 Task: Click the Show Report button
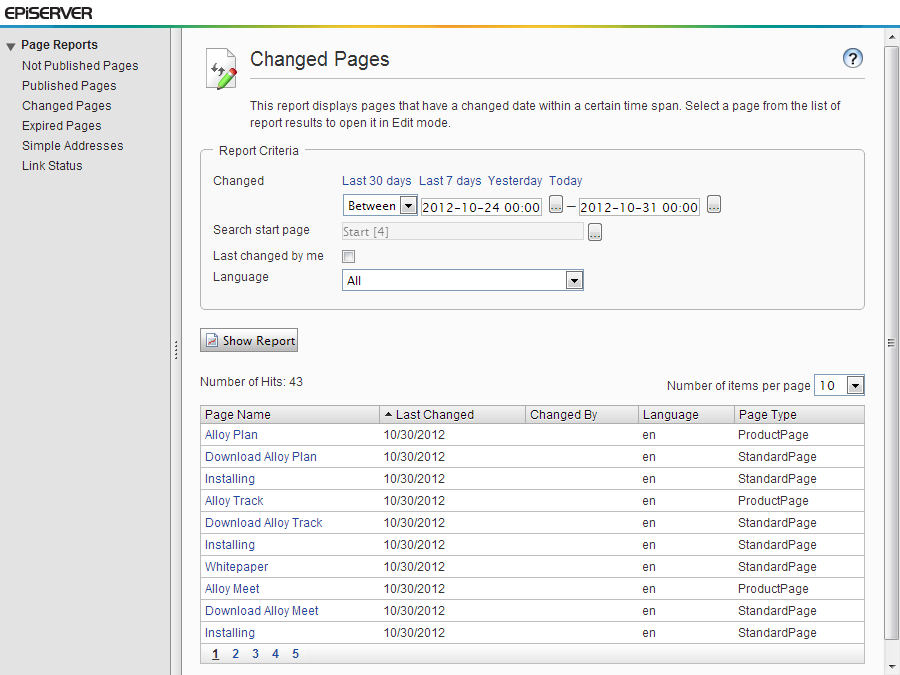click(249, 340)
